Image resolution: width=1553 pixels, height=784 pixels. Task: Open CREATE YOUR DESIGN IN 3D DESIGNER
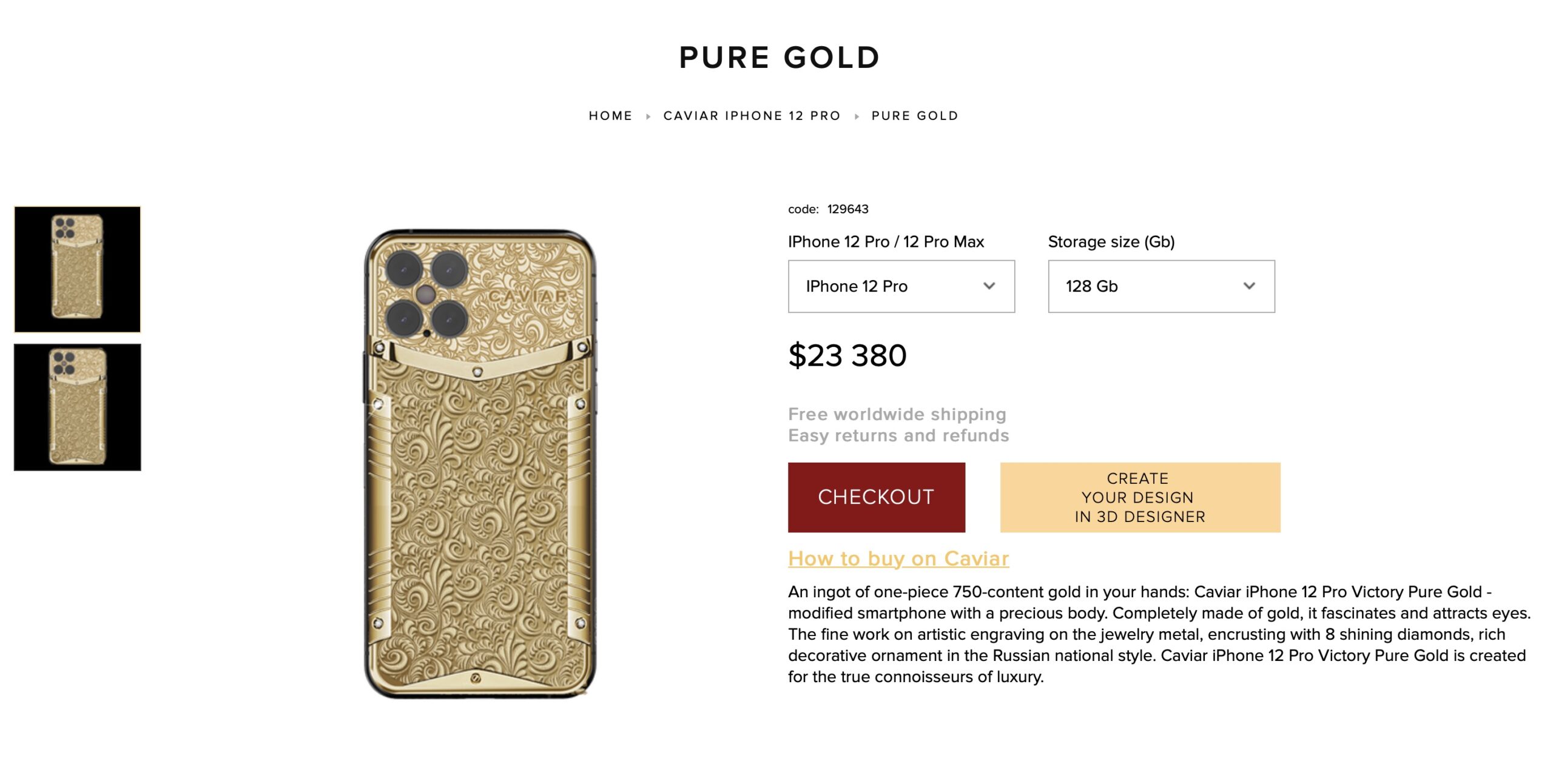1139,497
